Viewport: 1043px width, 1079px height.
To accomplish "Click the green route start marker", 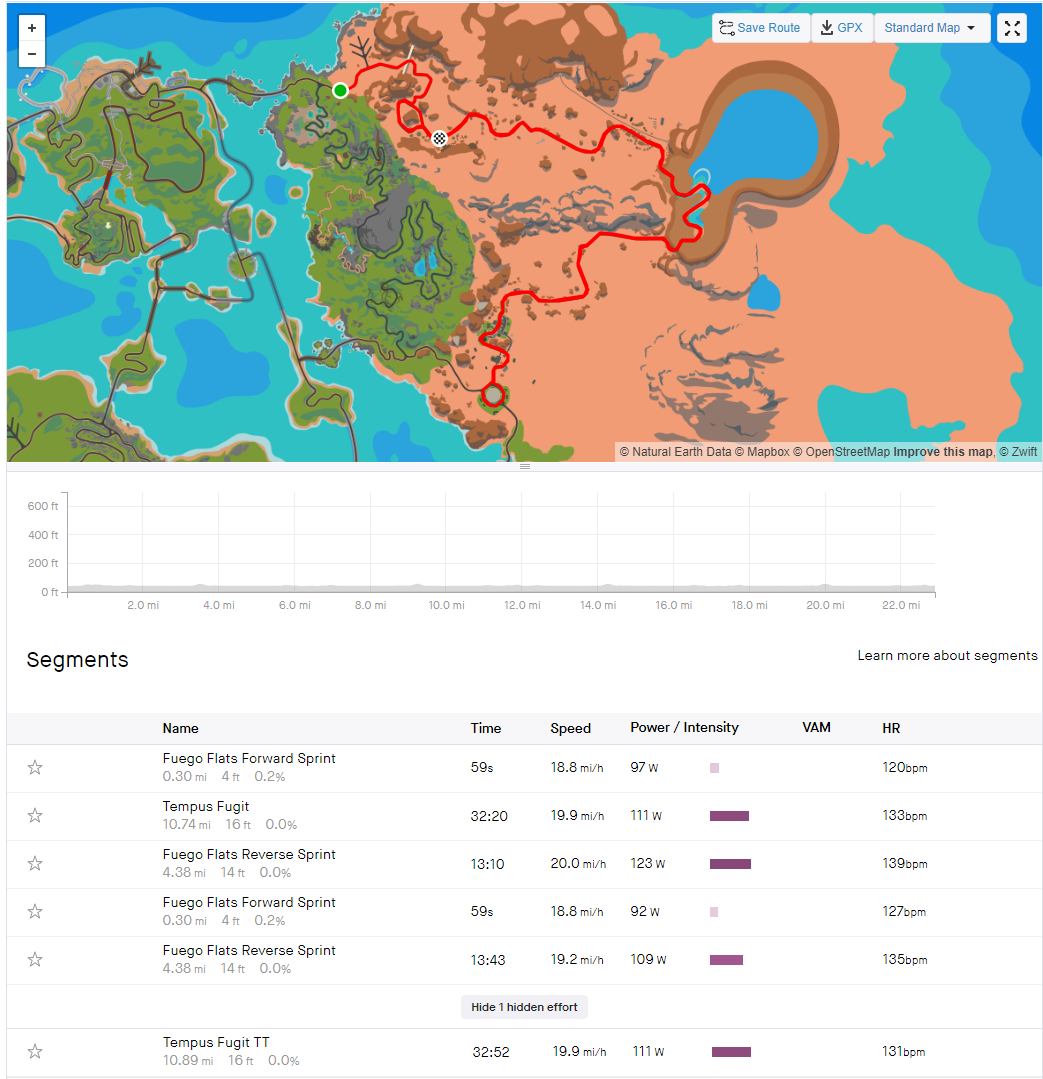I will (x=340, y=90).
